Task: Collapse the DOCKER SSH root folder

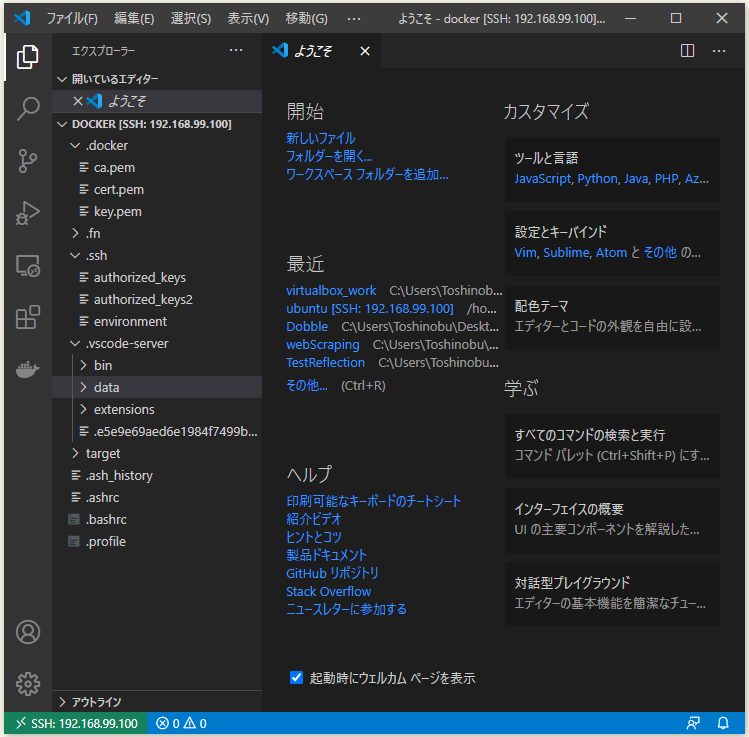Action: [x=62, y=124]
